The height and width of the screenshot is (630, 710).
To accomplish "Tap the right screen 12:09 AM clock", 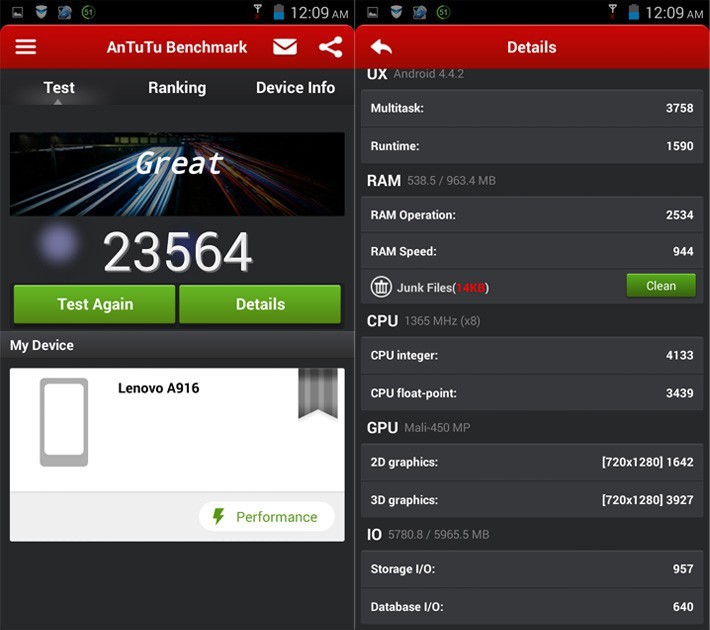I will tap(674, 13).
